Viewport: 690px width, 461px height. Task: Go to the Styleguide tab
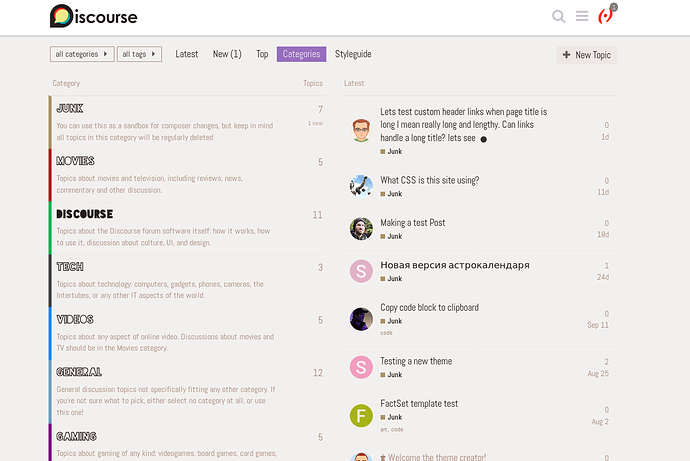(353, 54)
